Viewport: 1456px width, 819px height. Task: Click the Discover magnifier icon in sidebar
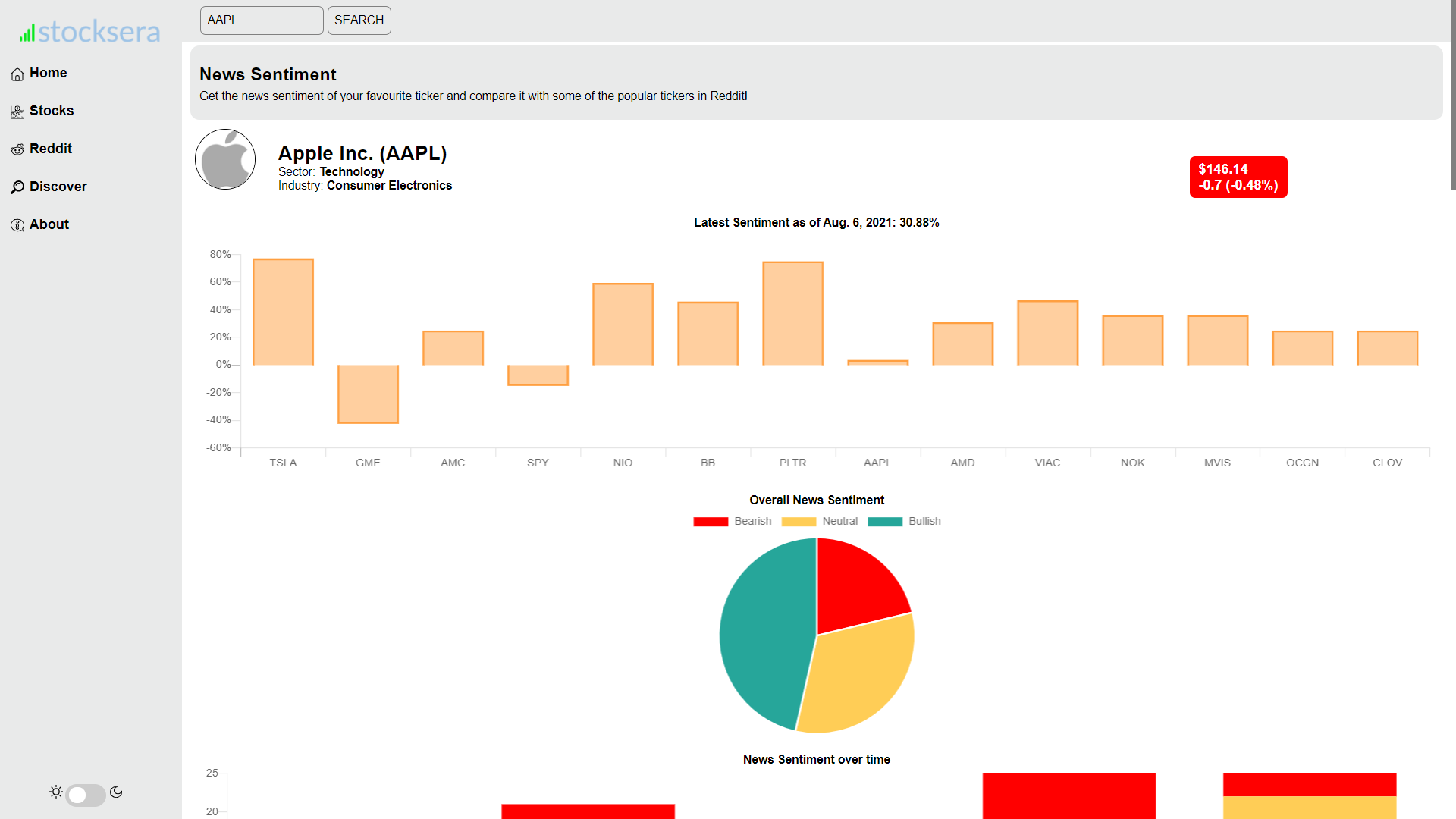pos(17,187)
